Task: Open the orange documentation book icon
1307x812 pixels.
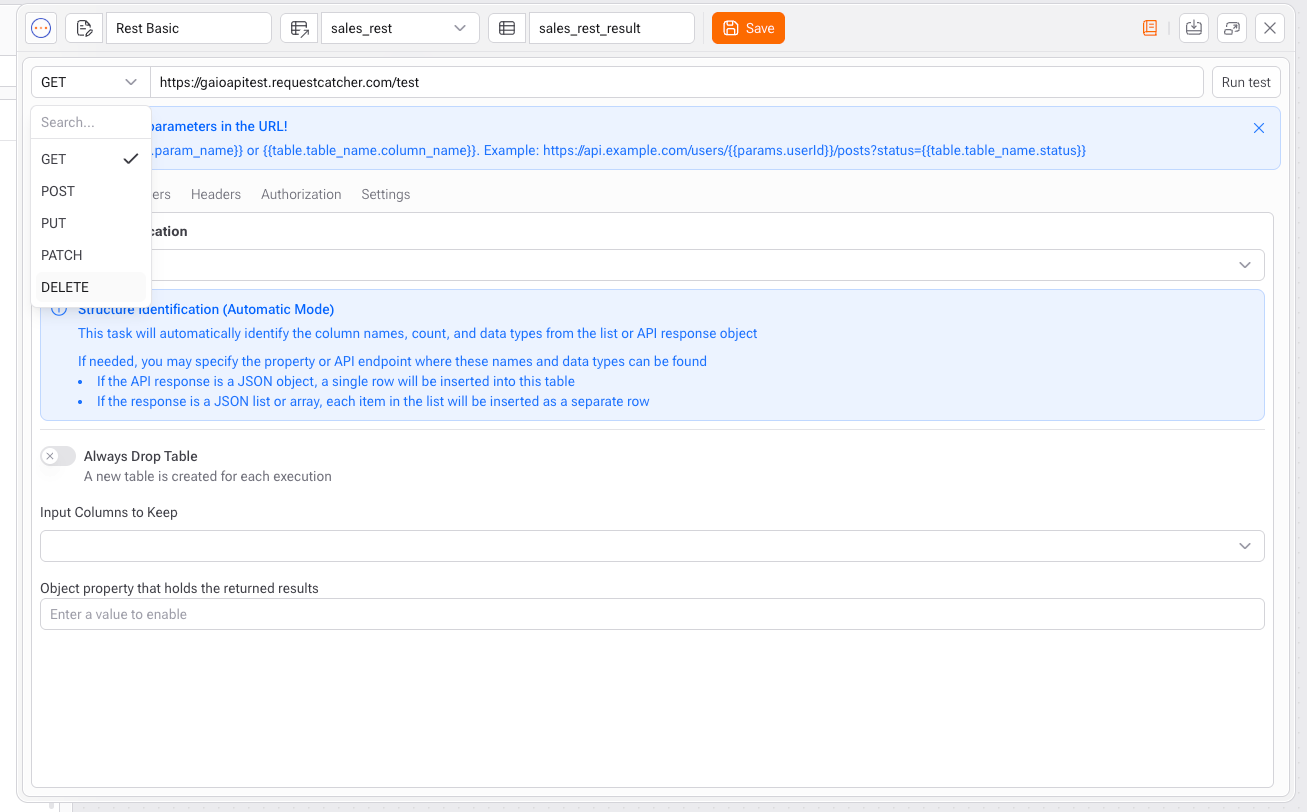Action: click(1150, 28)
